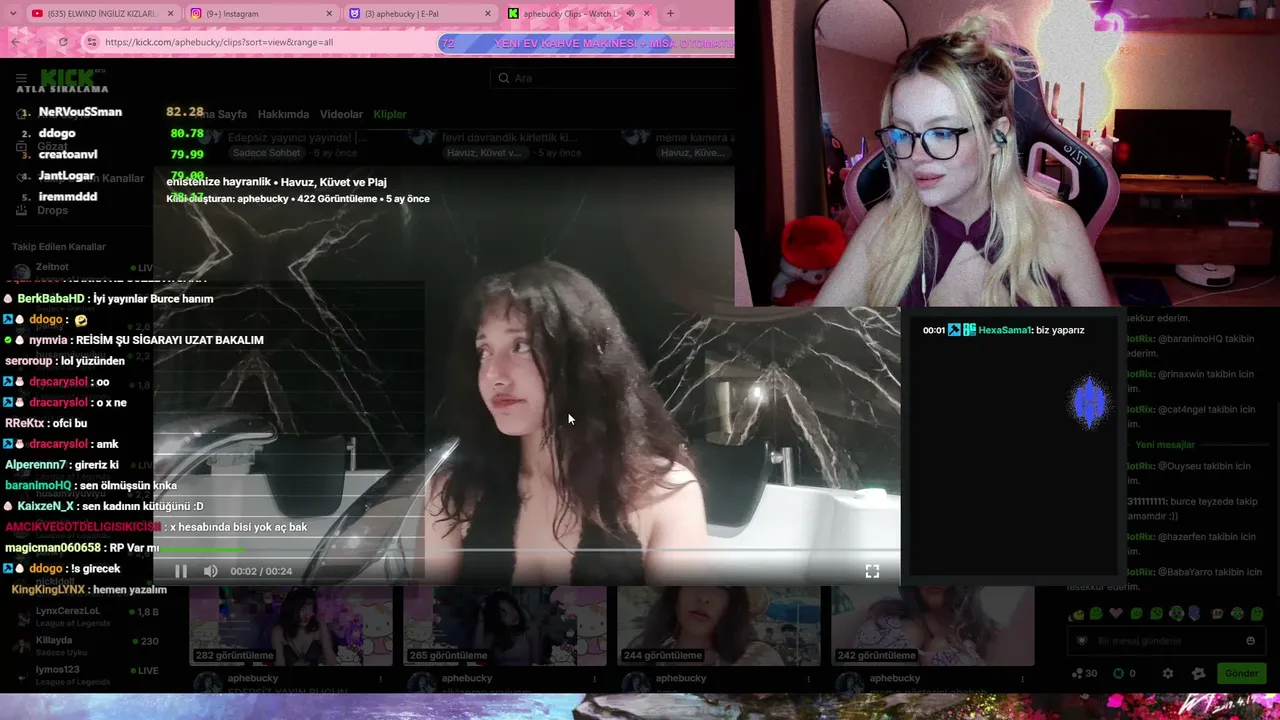Viewport: 1280px width, 720px height.
Task: Click nymvia username in chat overlay
Action: point(49,340)
